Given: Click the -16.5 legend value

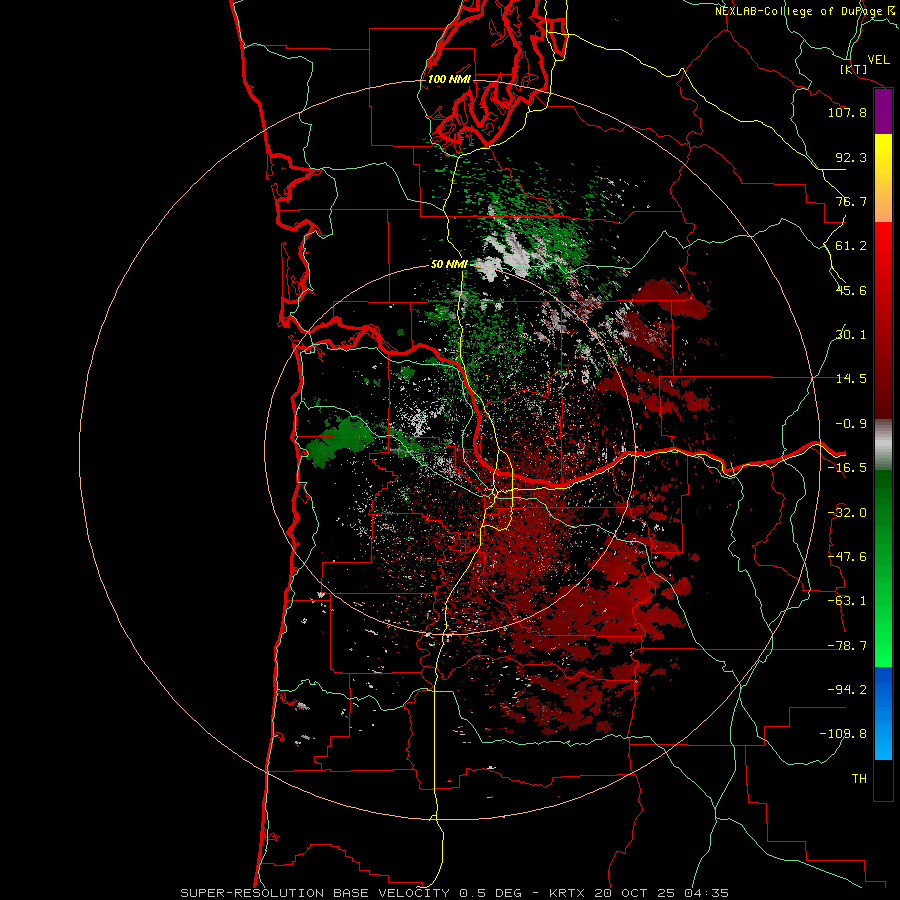Looking at the screenshot, I should coord(847,468).
